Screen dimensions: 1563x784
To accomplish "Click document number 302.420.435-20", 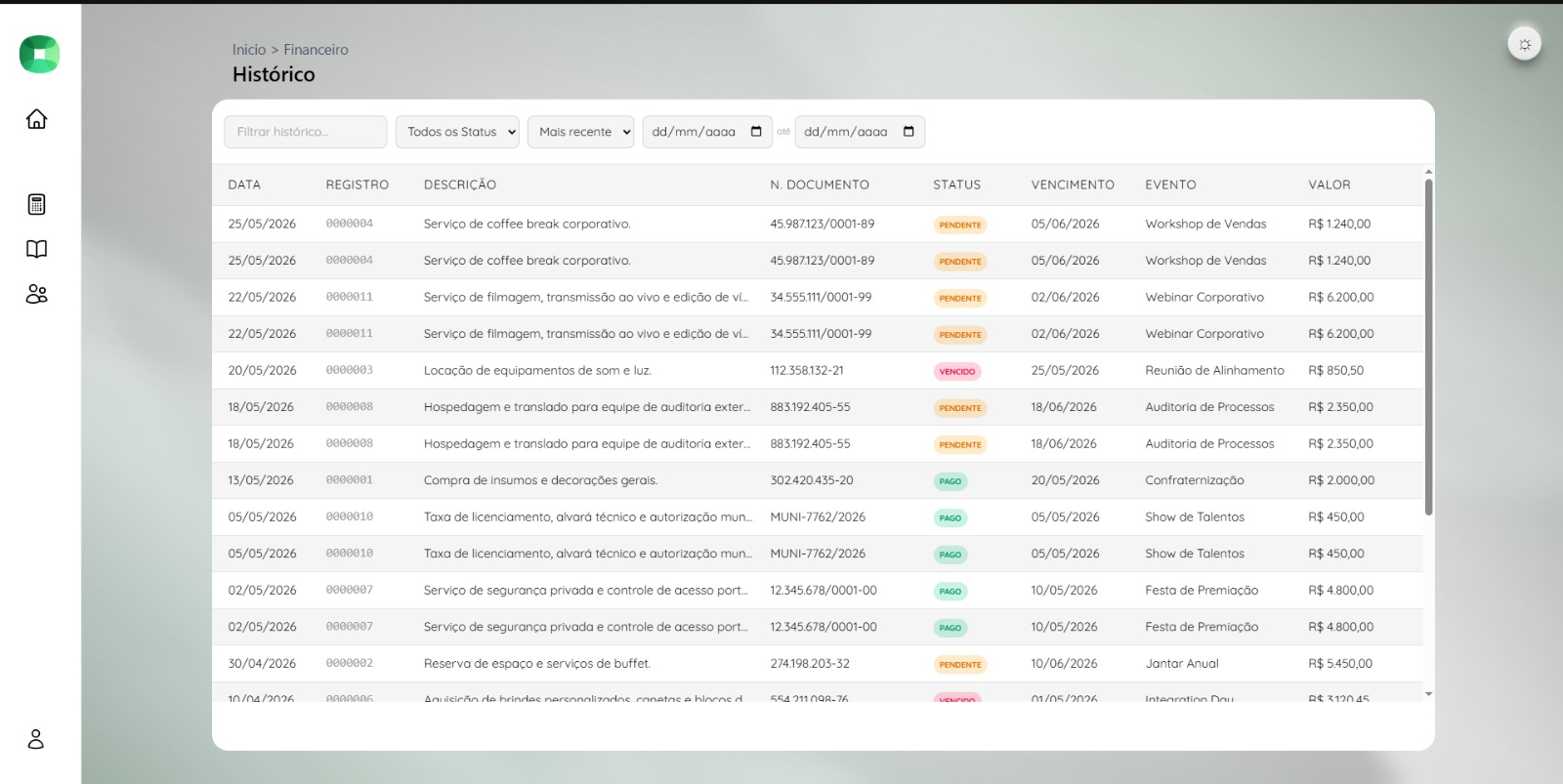I will coord(811,480).
